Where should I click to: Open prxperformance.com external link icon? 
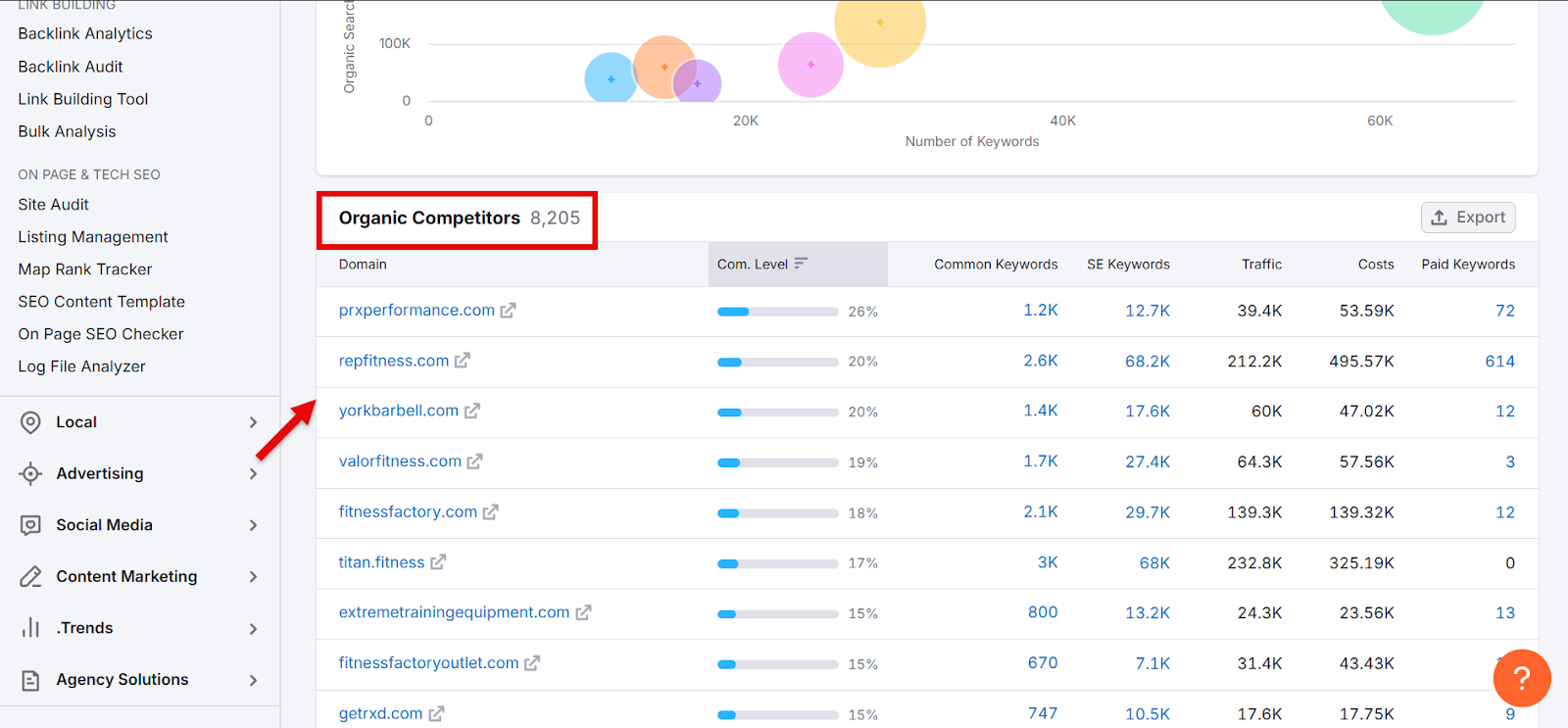click(x=508, y=311)
